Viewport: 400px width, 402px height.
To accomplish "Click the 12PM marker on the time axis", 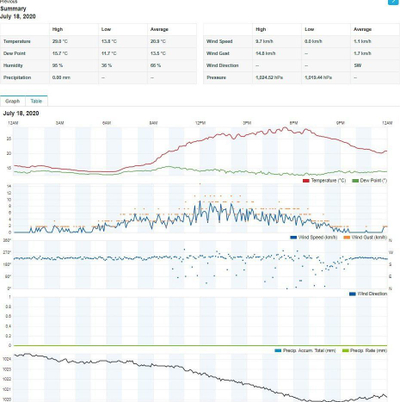I will click(x=200, y=123).
